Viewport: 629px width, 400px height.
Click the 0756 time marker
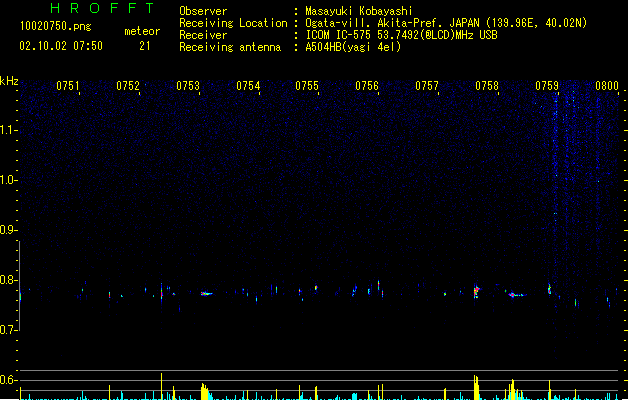coord(367,86)
